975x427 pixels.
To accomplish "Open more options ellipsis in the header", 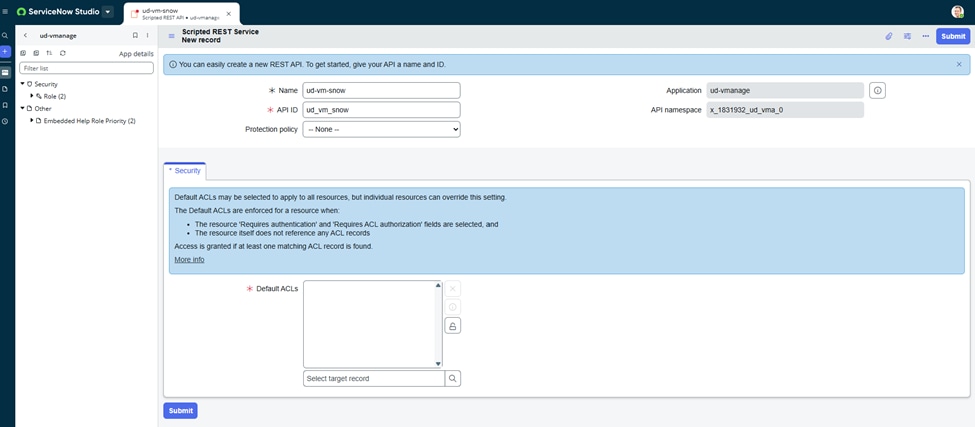I will pyautogui.click(x=926, y=36).
